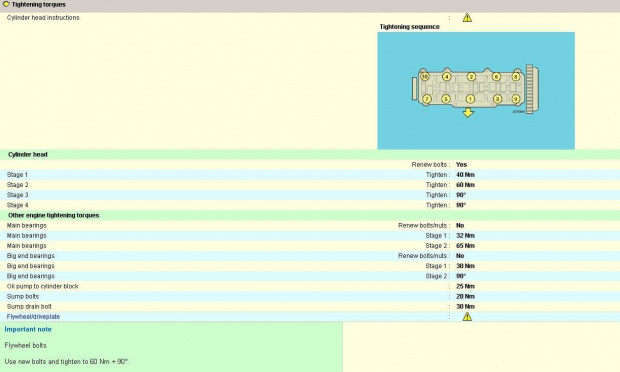Screen dimensions: 620x372
Task: Click the Important note heading
Action: (28, 329)
